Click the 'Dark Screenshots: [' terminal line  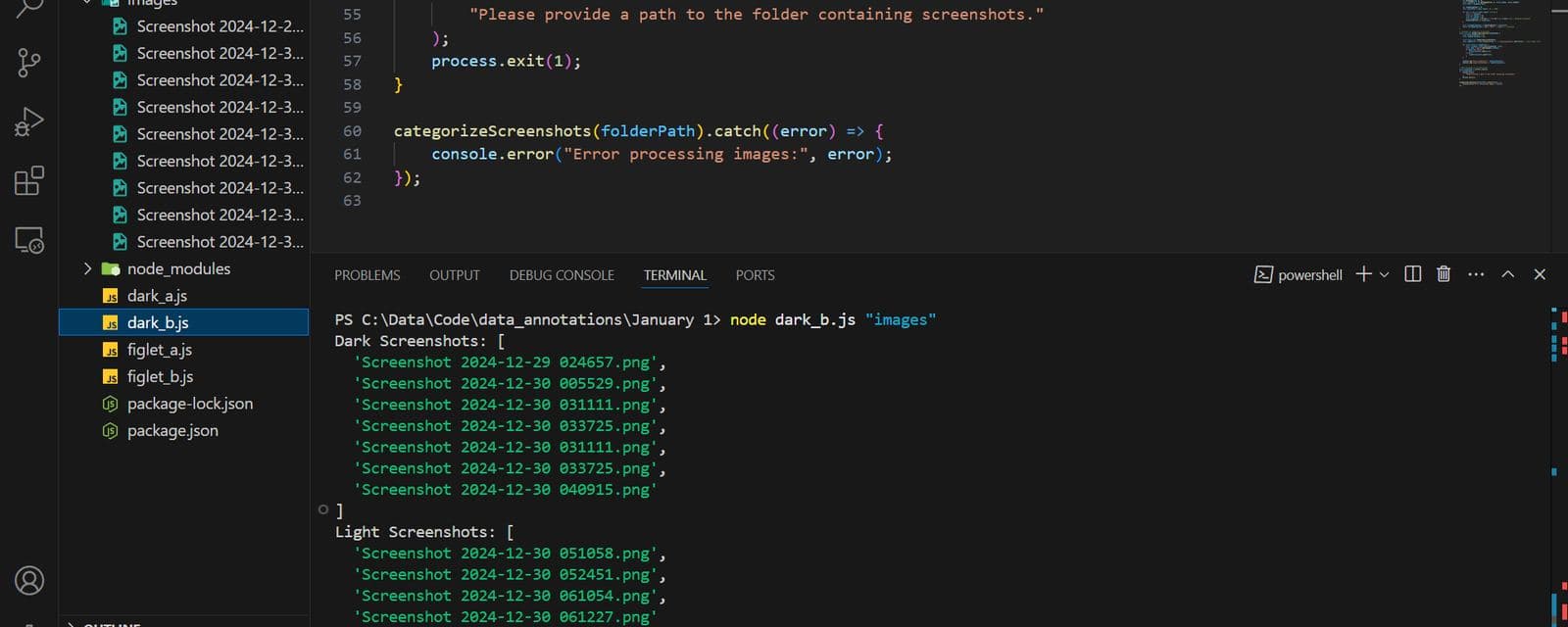tap(419, 341)
